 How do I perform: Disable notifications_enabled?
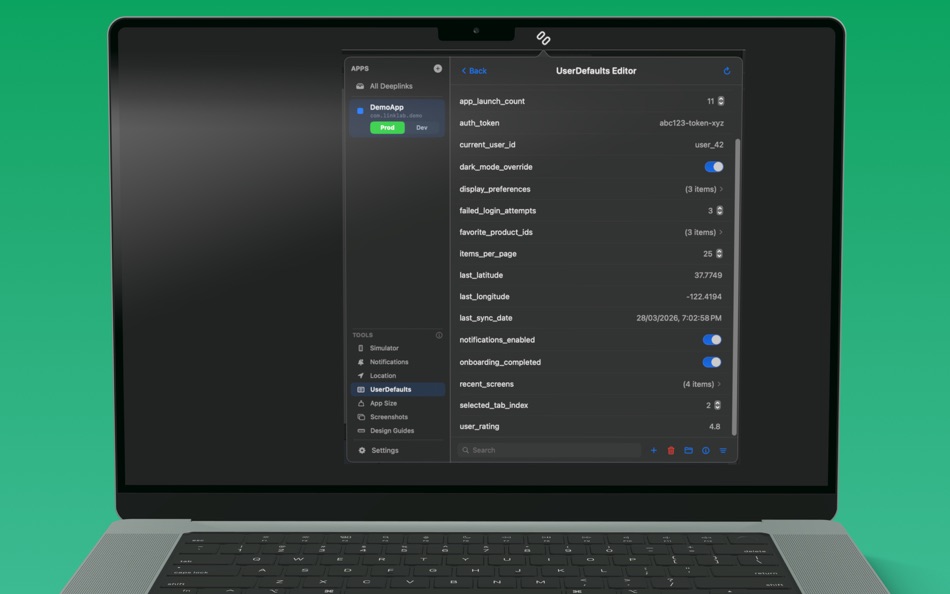(x=712, y=339)
